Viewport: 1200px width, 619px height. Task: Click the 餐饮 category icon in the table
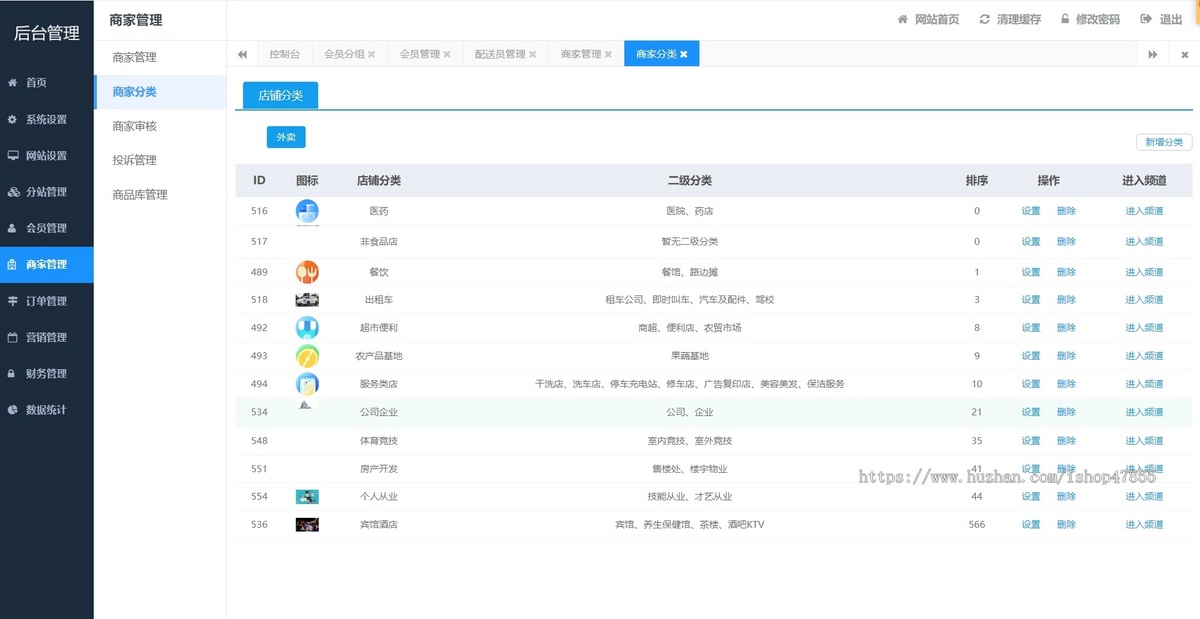307,271
